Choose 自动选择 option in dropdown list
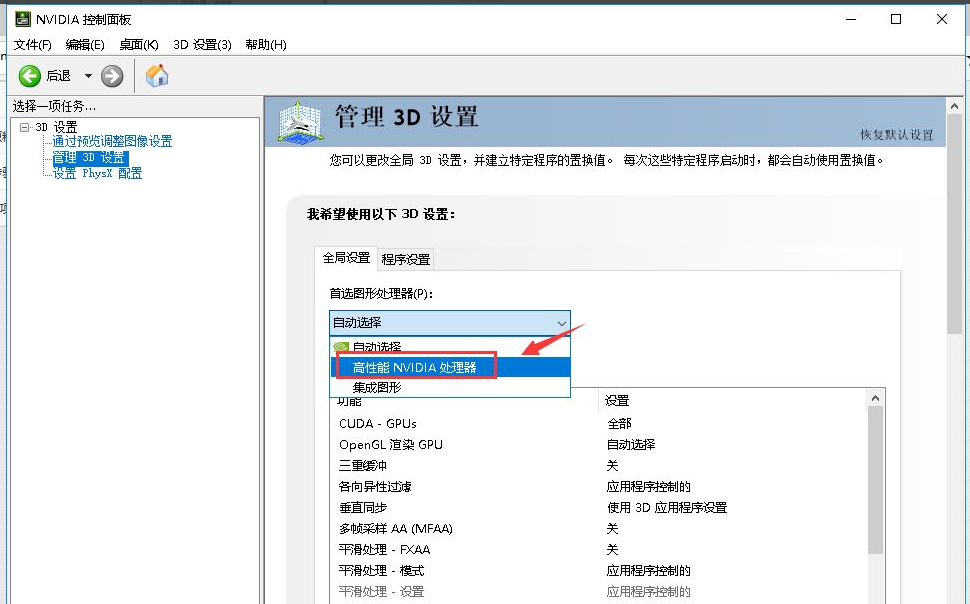This screenshot has width=970, height=604. click(x=377, y=347)
